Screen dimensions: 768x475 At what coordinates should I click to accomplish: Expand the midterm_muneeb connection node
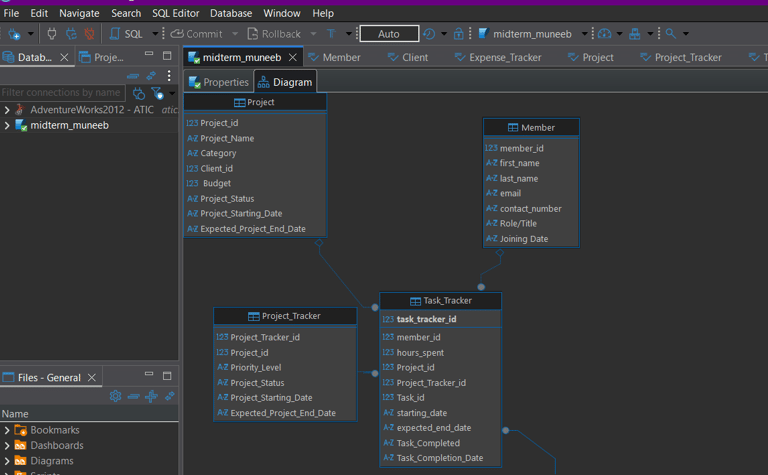pyautogui.click(x=7, y=125)
